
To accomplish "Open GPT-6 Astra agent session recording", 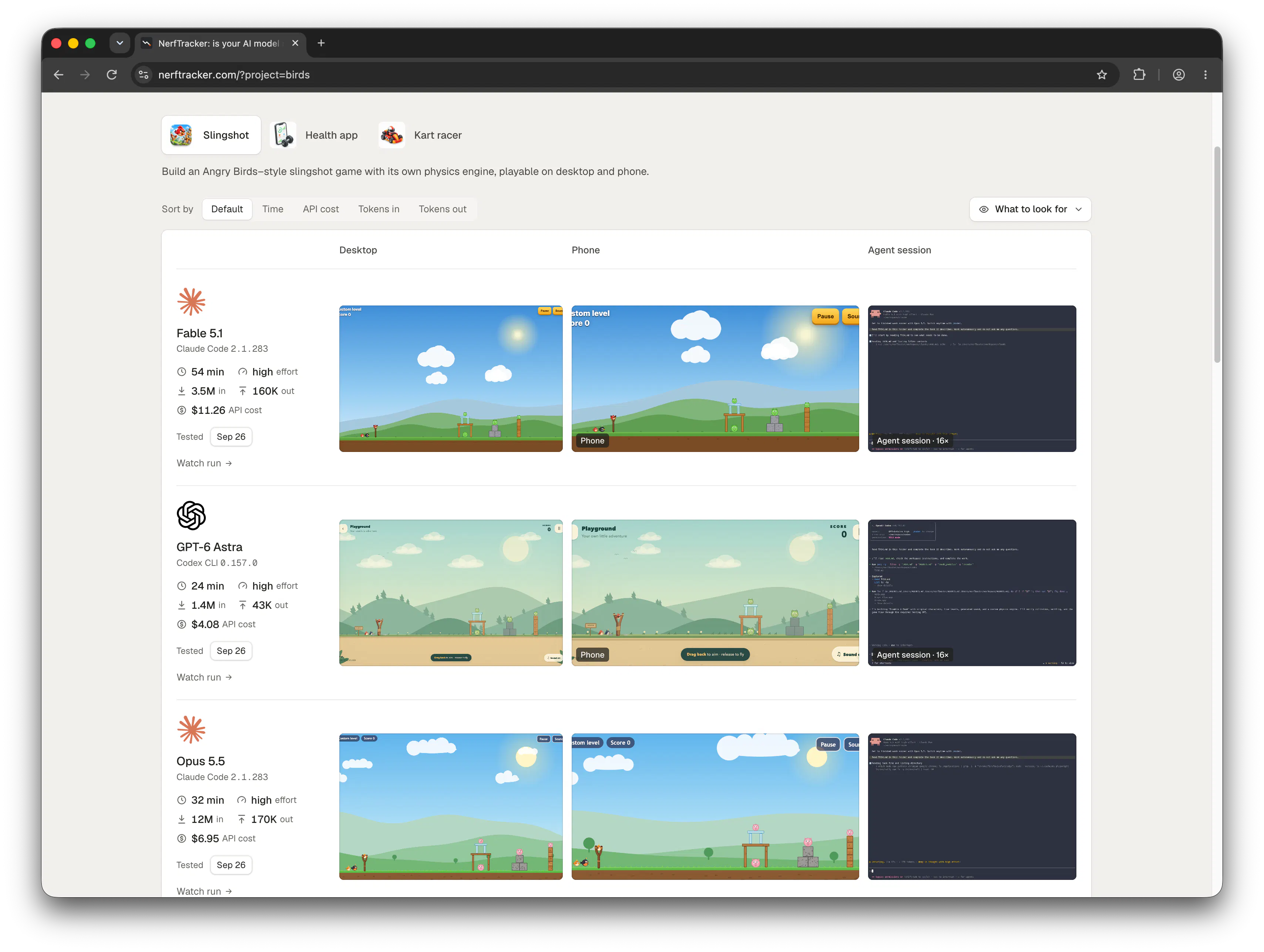I will [x=971, y=593].
